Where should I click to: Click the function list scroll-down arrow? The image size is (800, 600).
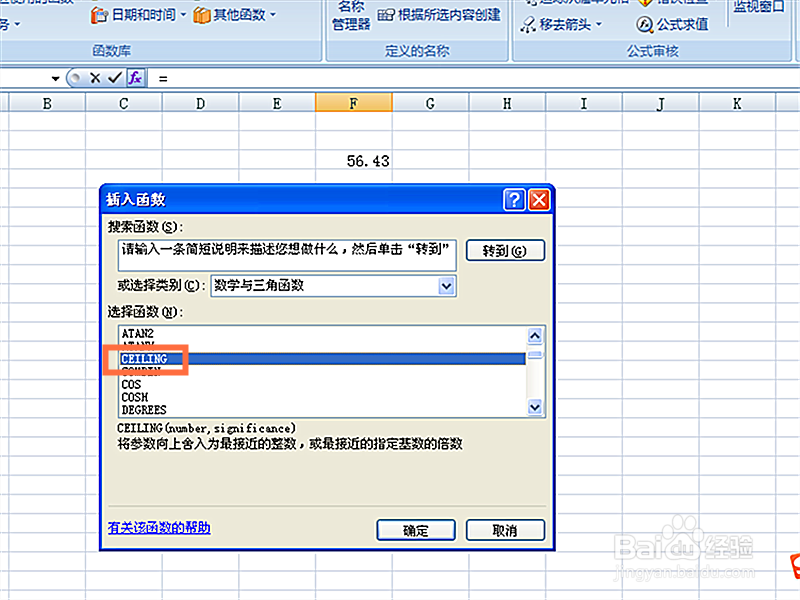point(534,407)
